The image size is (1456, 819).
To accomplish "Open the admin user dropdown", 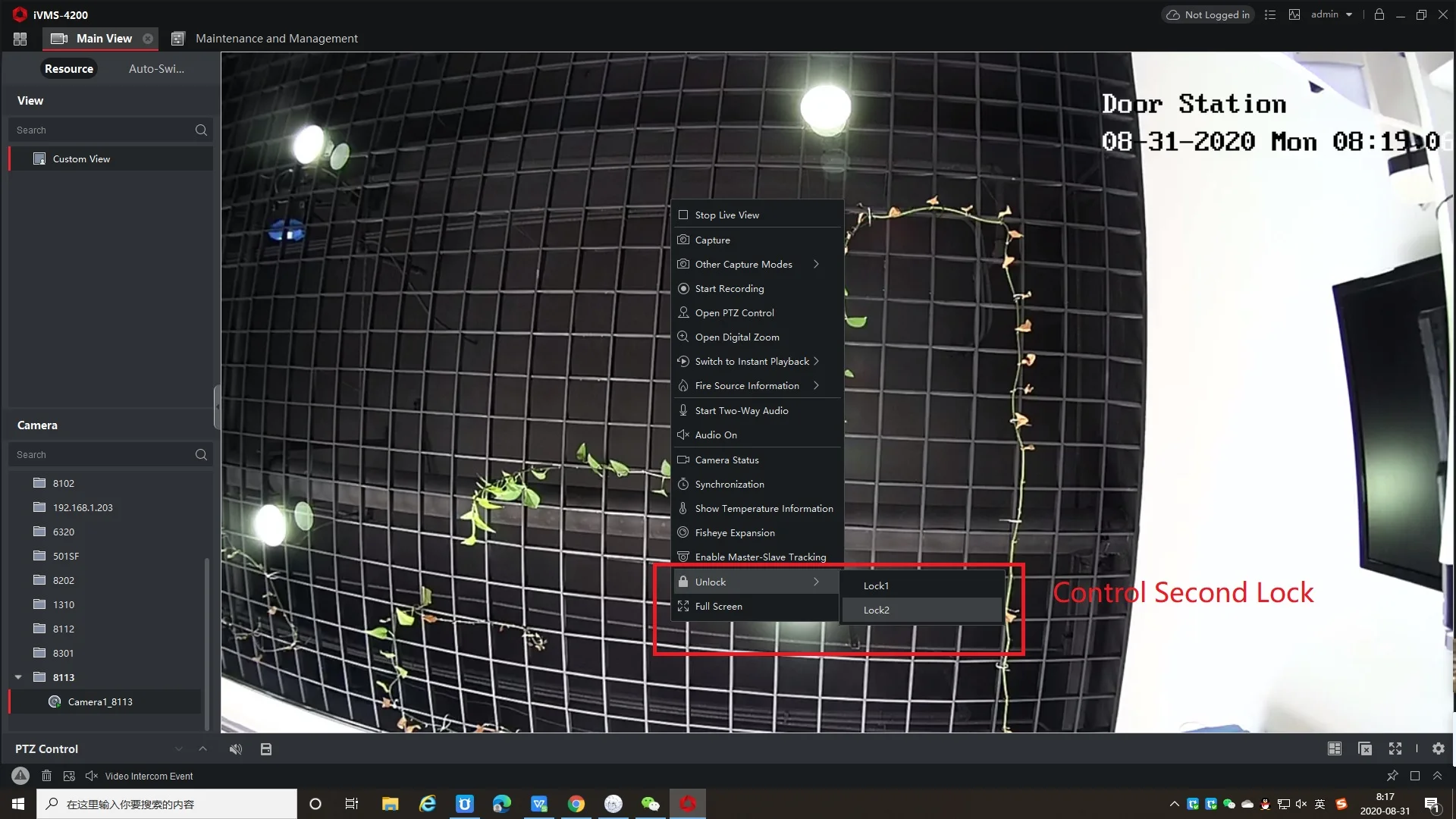I will [x=1332, y=14].
